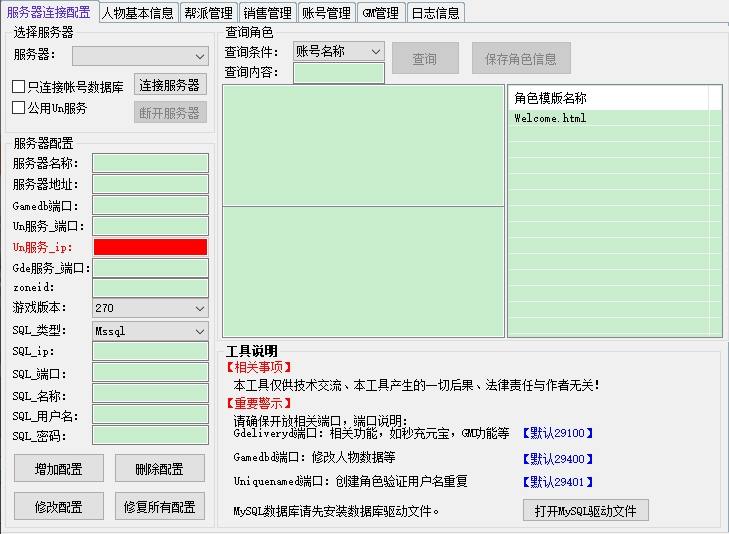Open the 日志信息 tab
This screenshot has height=534, width=729.
tap(436, 13)
